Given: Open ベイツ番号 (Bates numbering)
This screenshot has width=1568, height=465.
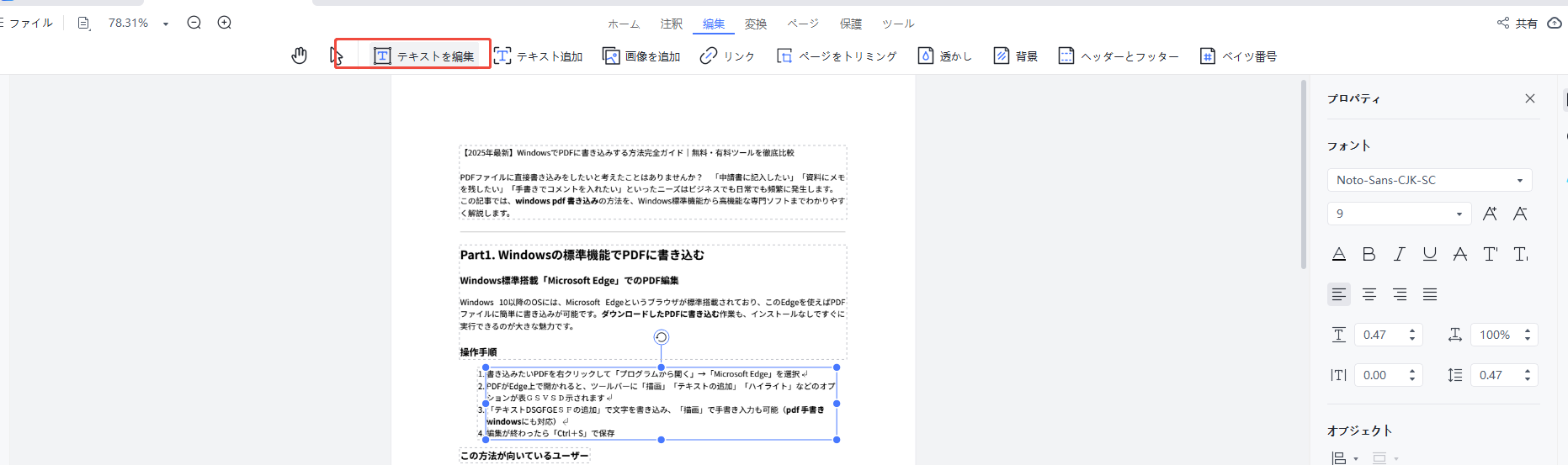Looking at the screenshot, I should coord(1238,56).
